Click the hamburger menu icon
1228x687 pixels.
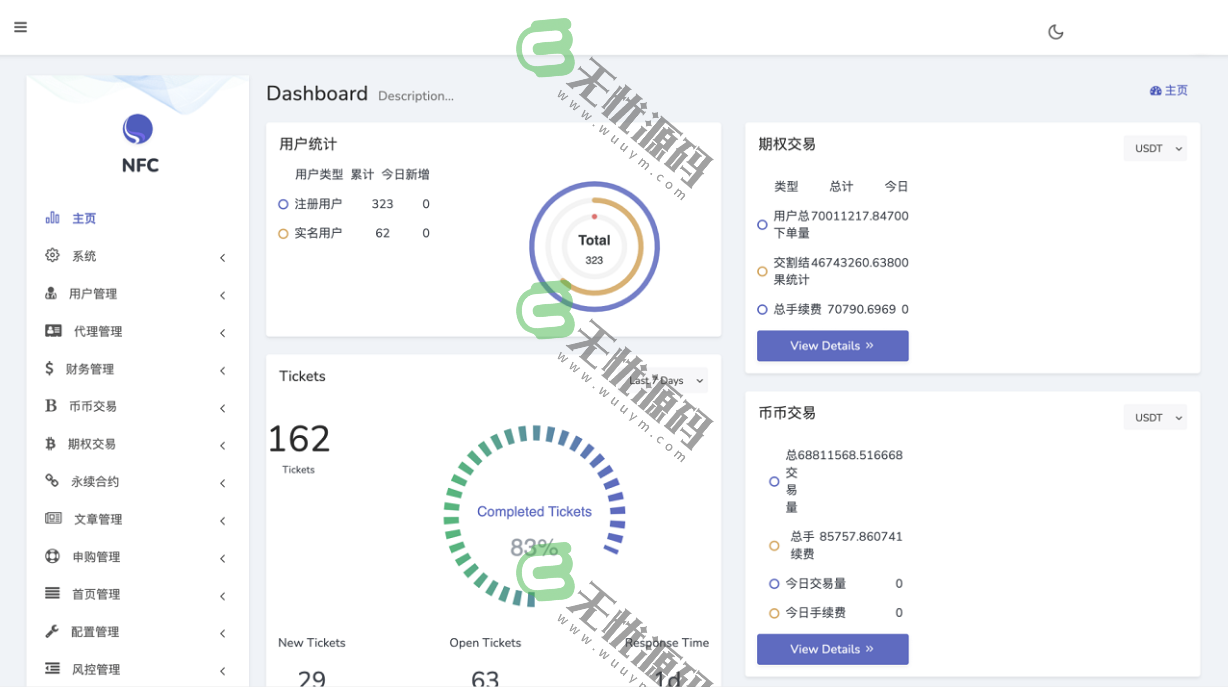[x=20, y=27]
